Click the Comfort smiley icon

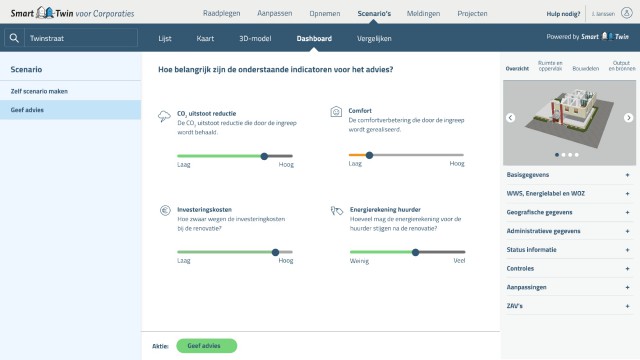click(x=336, y=111)
